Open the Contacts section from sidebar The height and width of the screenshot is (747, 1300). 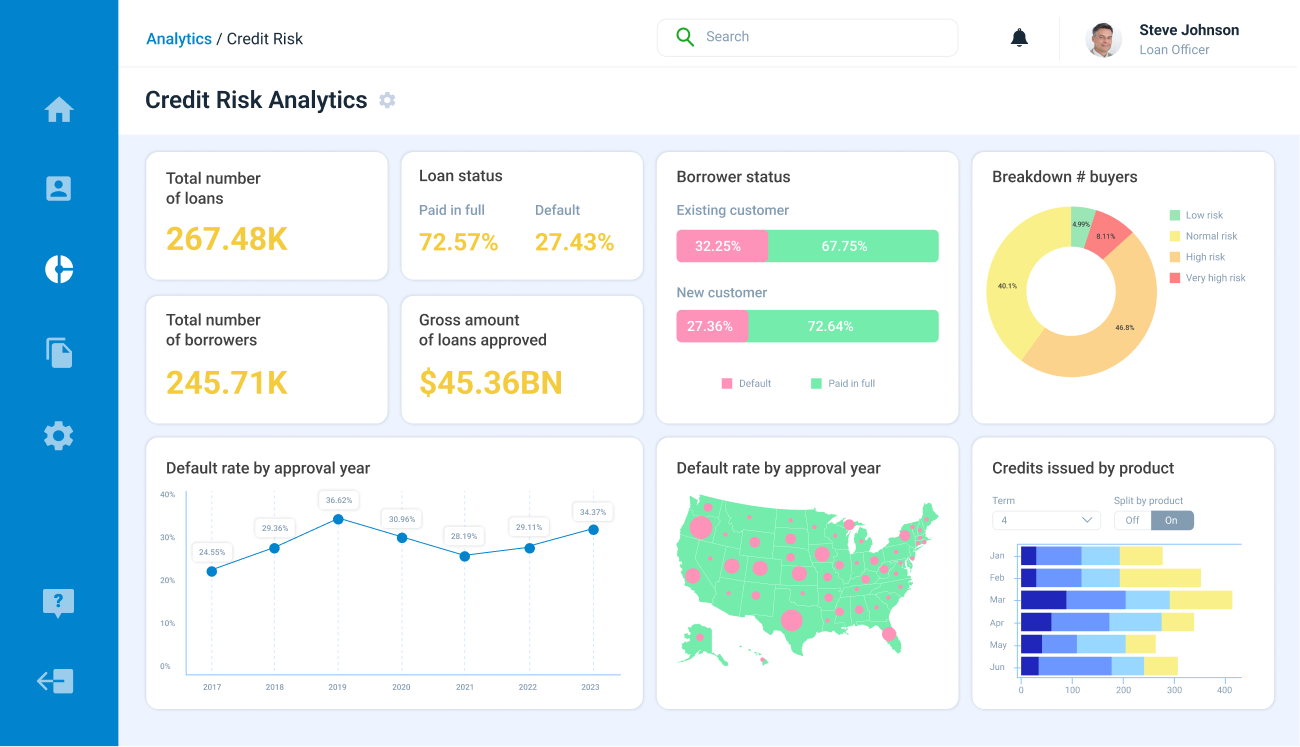click(x=59, y=188)
